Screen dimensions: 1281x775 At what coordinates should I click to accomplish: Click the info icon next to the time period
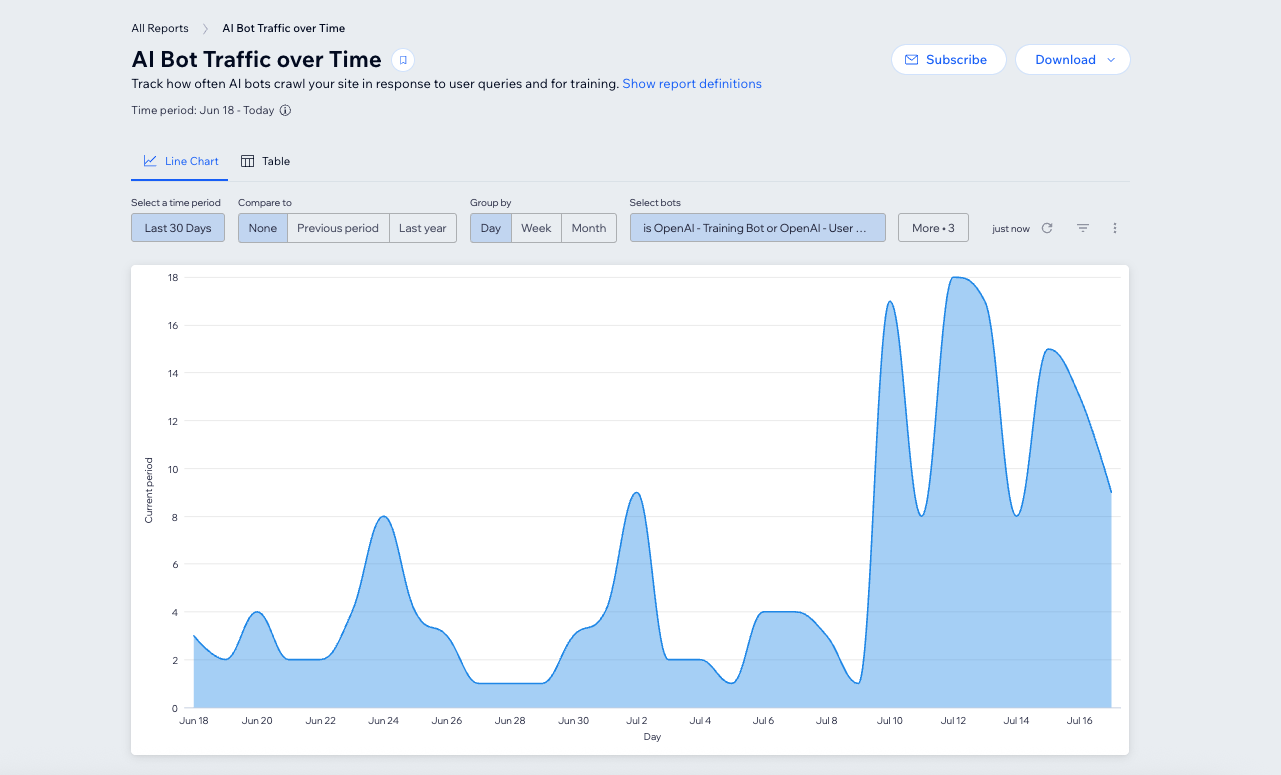click(285, 110)
